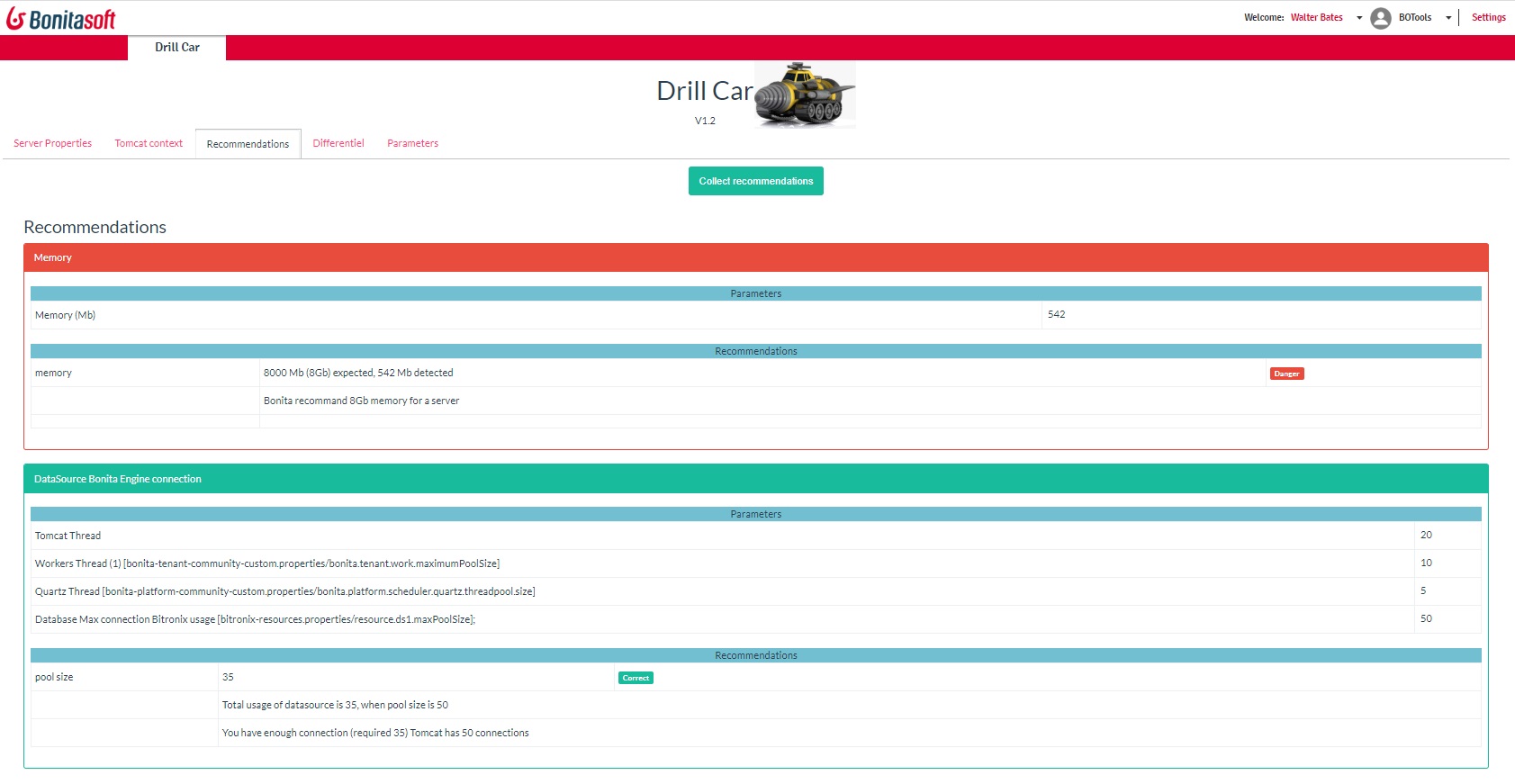Expand the BOTools dropdown arrow
The height and width of the screenshot is (784, 1515).
click(x=1447, y=18)
